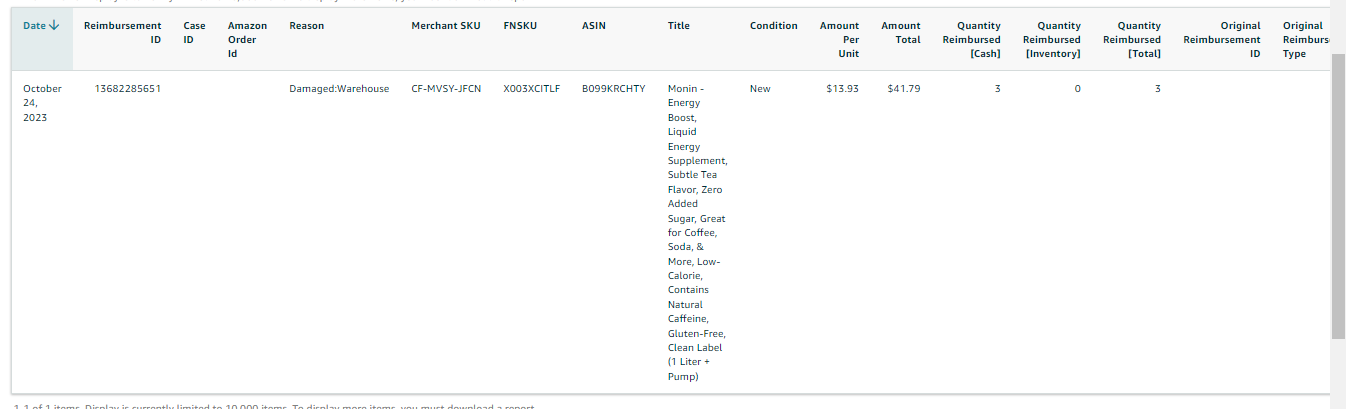This screenshot has height=409, width=1346.
Task: Click the FNSKU column header
Action: click(520, 26)
